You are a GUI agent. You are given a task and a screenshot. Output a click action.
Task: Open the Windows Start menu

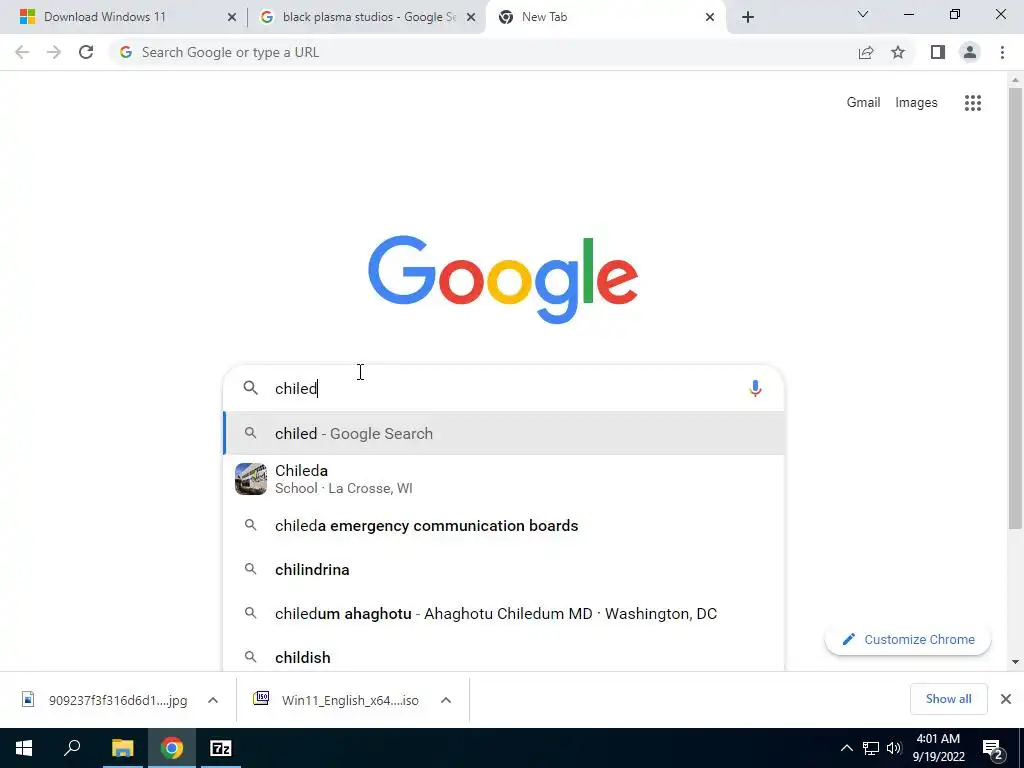(x=24, y=748)
